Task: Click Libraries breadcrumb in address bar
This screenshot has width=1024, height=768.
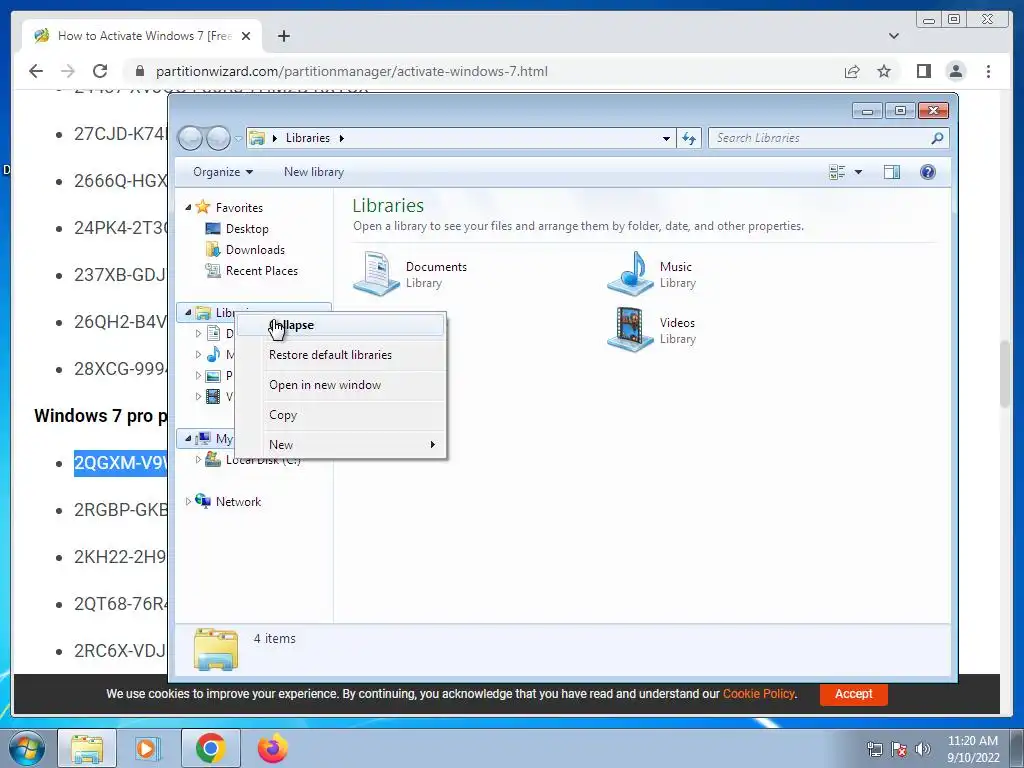Action: tap(308, 138)
